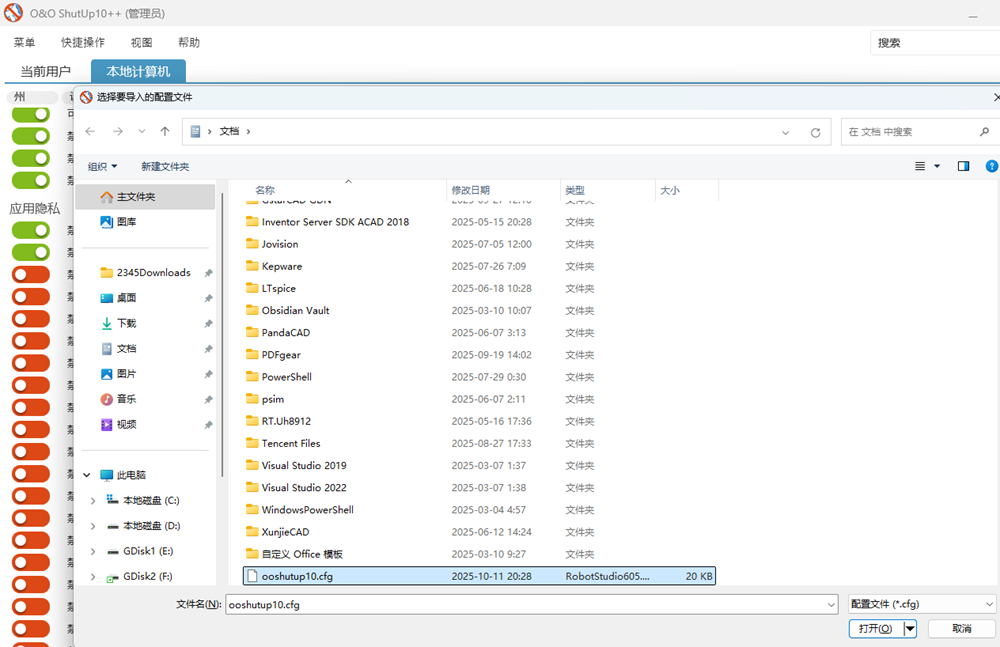The image size is (1000, 647).
Task: Click the navigation pane vertical scrollbar
Action: [222, 300]
